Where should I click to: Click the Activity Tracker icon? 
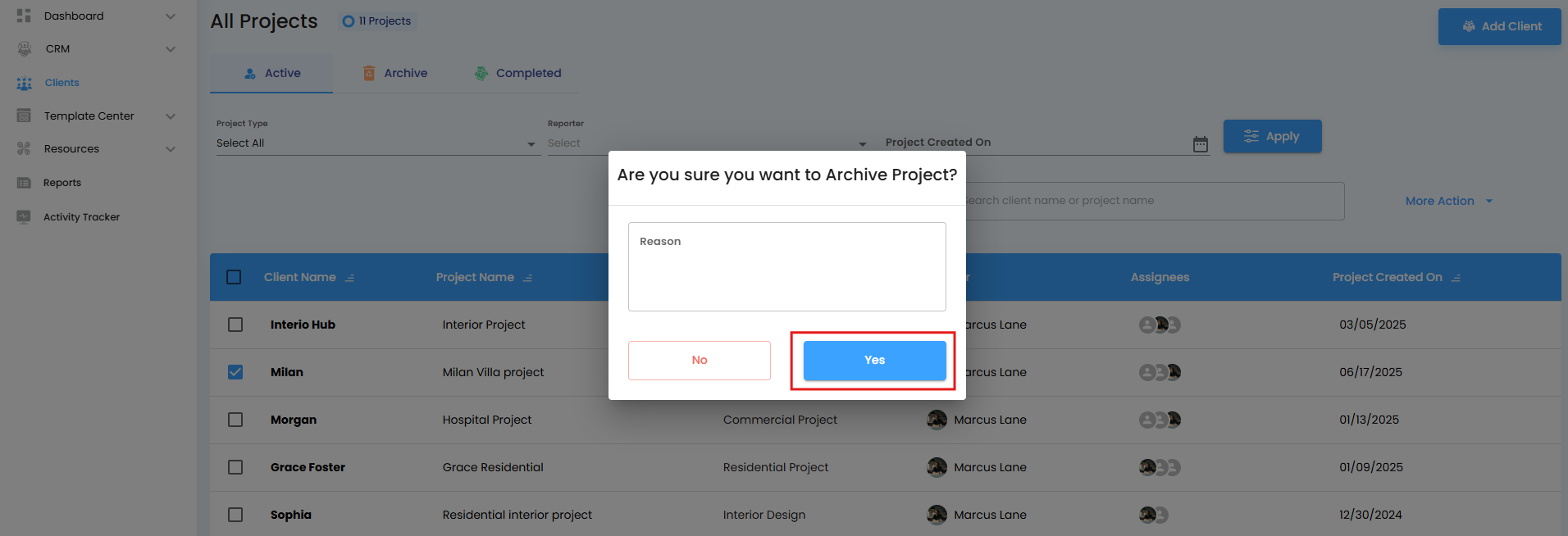(x=24, y=217)
